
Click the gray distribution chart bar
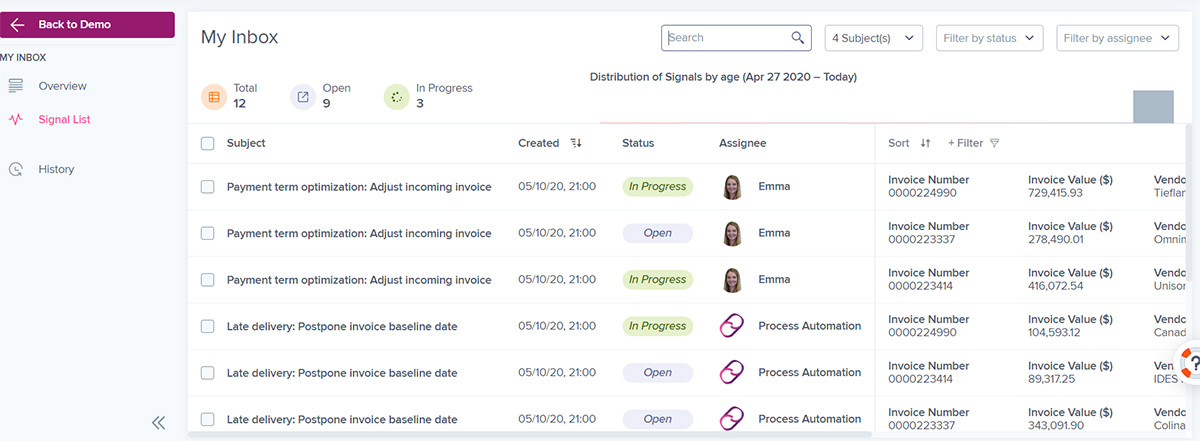[x=1153, y=107]
